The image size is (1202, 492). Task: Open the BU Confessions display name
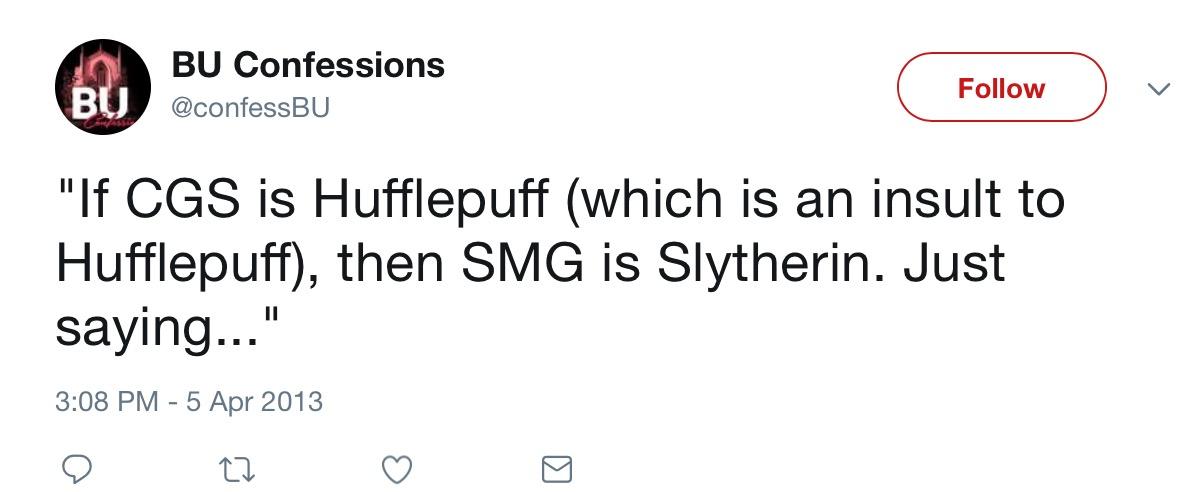point(308,66)
